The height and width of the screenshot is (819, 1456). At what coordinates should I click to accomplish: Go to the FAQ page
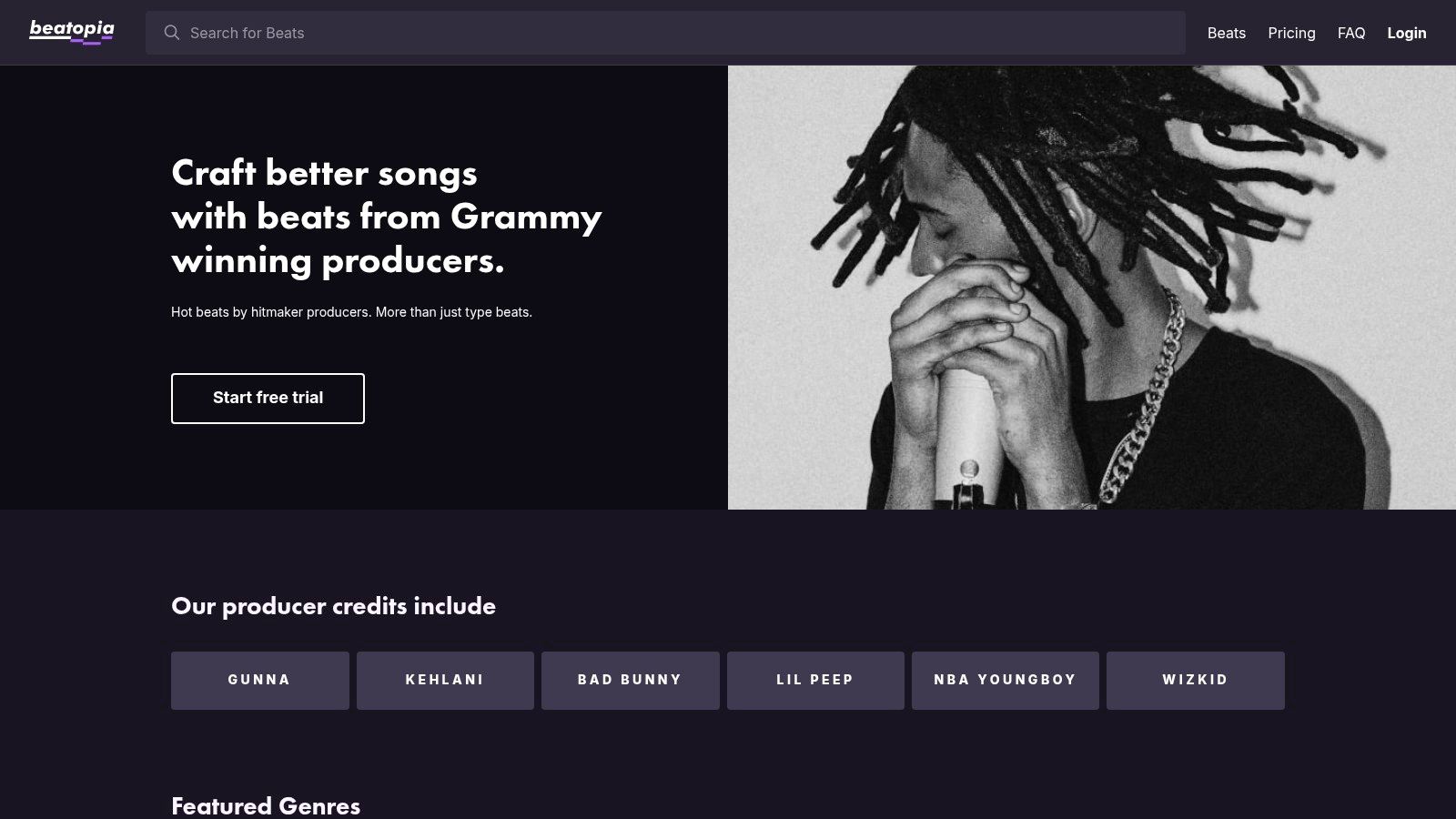tap(1351, 33)
